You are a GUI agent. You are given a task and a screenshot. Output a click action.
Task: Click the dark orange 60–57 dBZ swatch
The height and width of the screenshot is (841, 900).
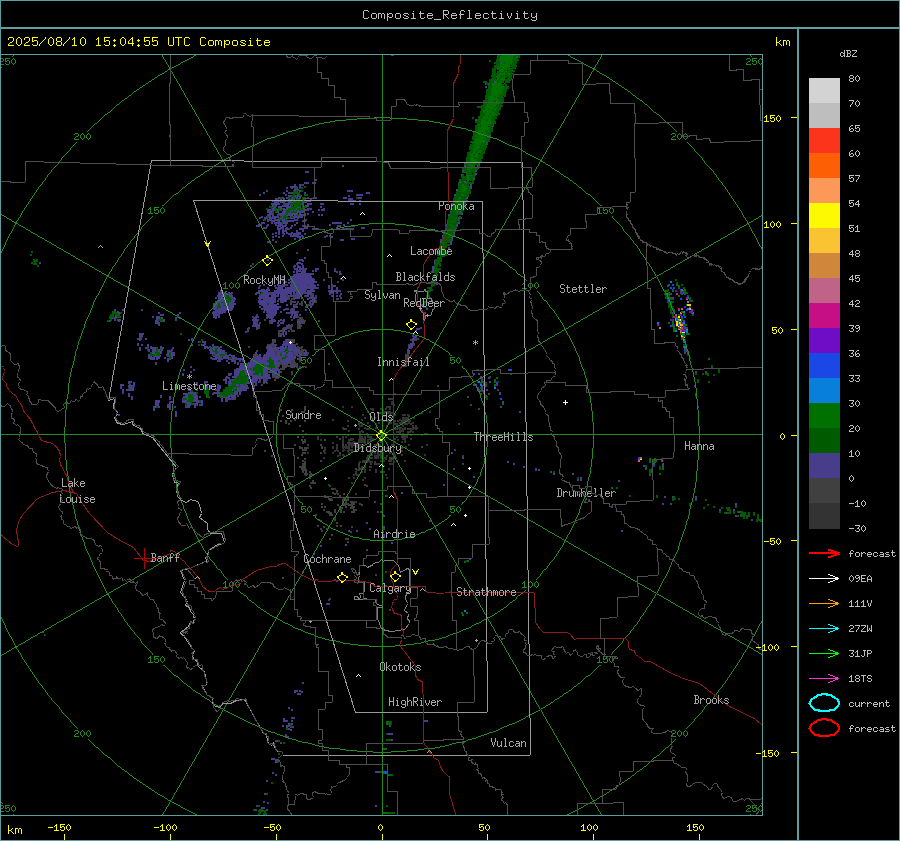pyautogui.click(x=824, y=166)
